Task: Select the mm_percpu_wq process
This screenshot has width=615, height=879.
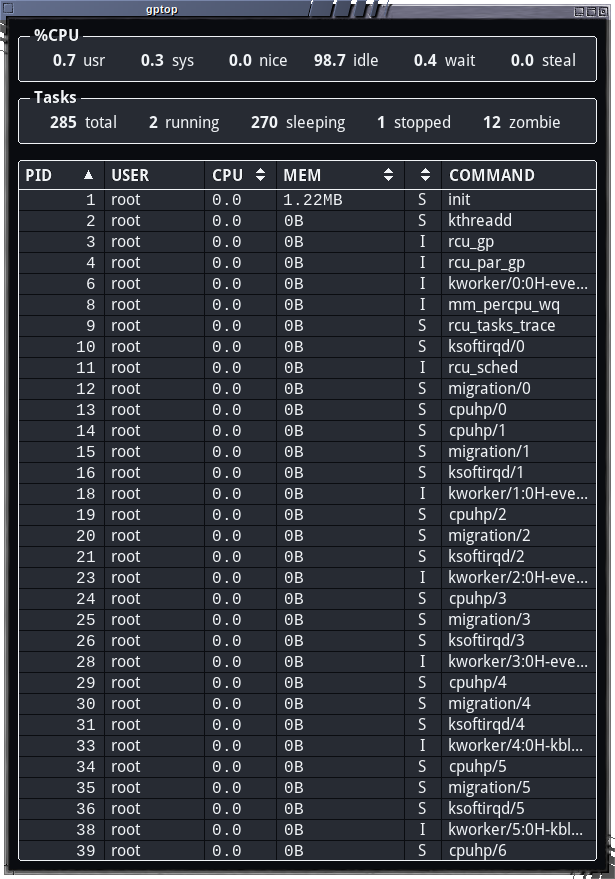Action: click(x=307, y=305)
